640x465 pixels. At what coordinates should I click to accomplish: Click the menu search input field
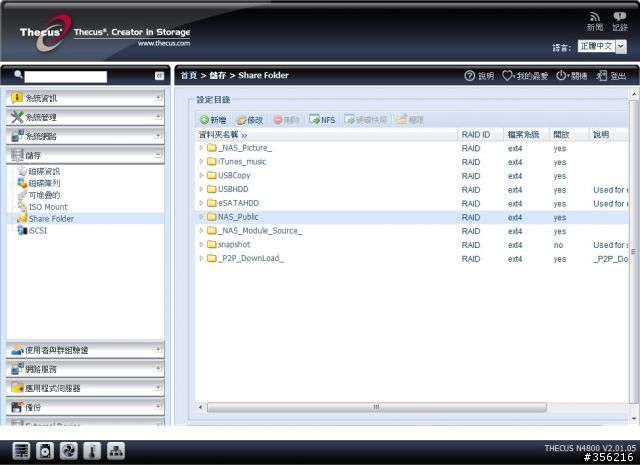pos(66,76)
